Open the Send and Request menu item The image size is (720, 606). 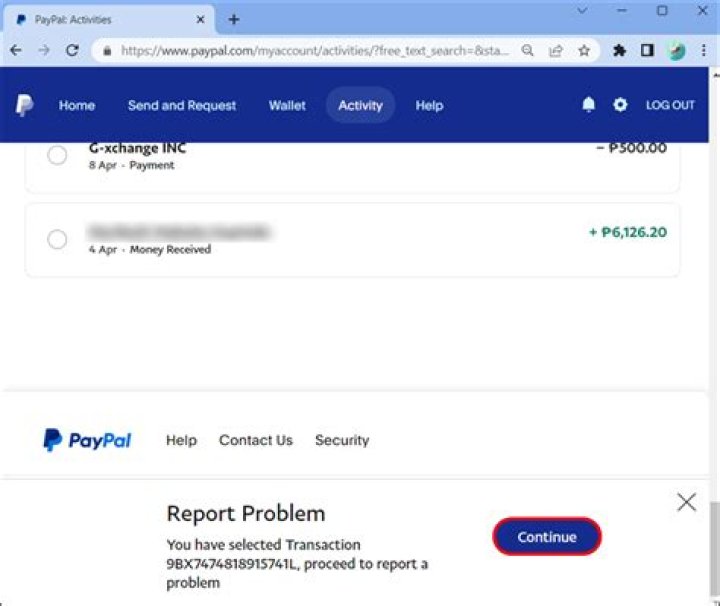pyautogui.click(x=182, y=105)
